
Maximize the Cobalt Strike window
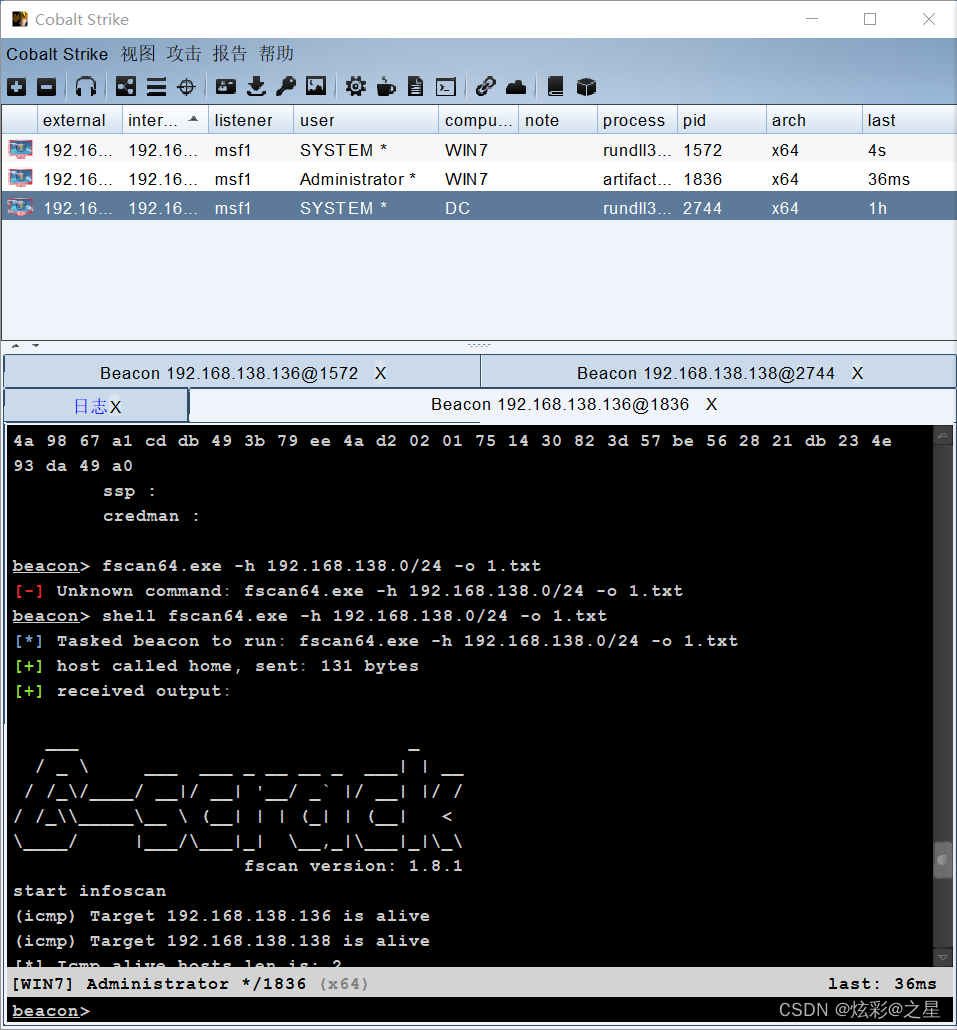click(x=870, y=19)
